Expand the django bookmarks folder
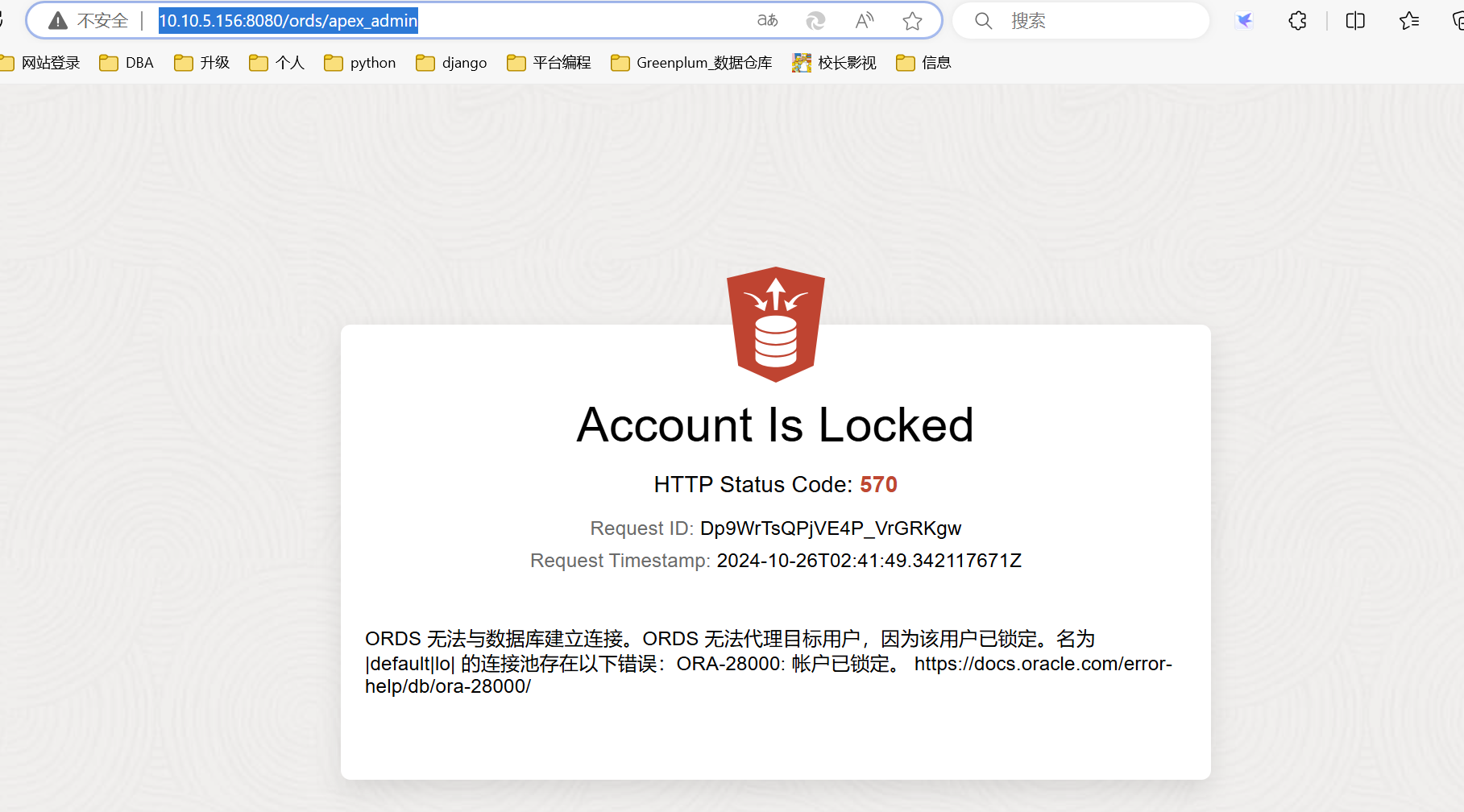 (x=452, y=63)
